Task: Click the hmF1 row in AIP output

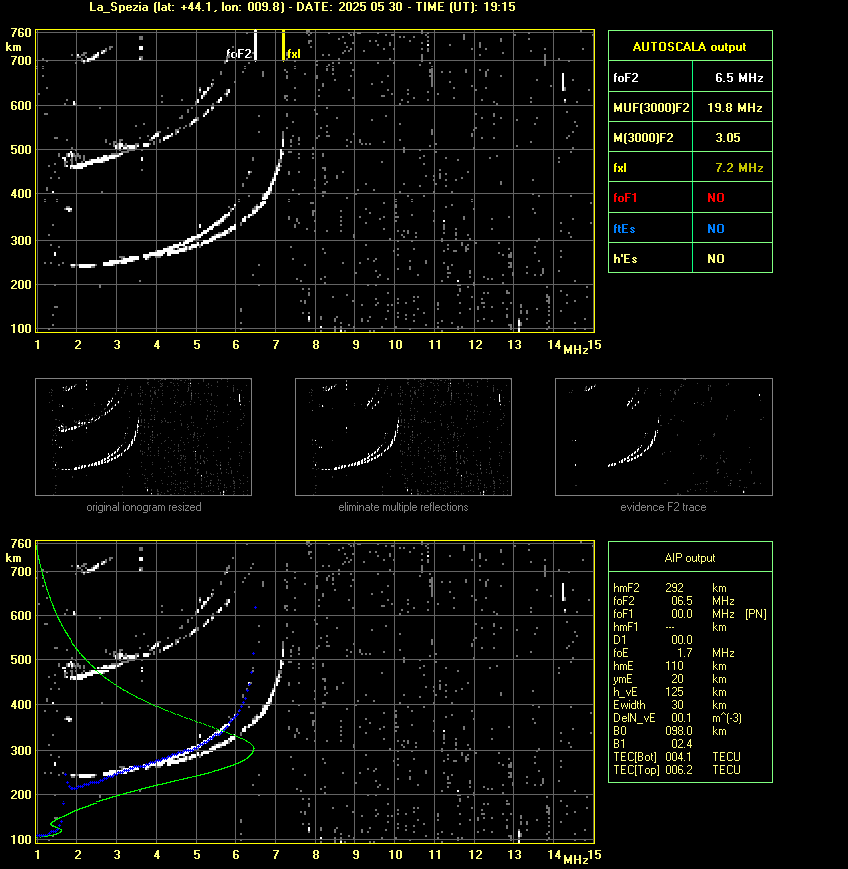Action: tap(670, 627)
